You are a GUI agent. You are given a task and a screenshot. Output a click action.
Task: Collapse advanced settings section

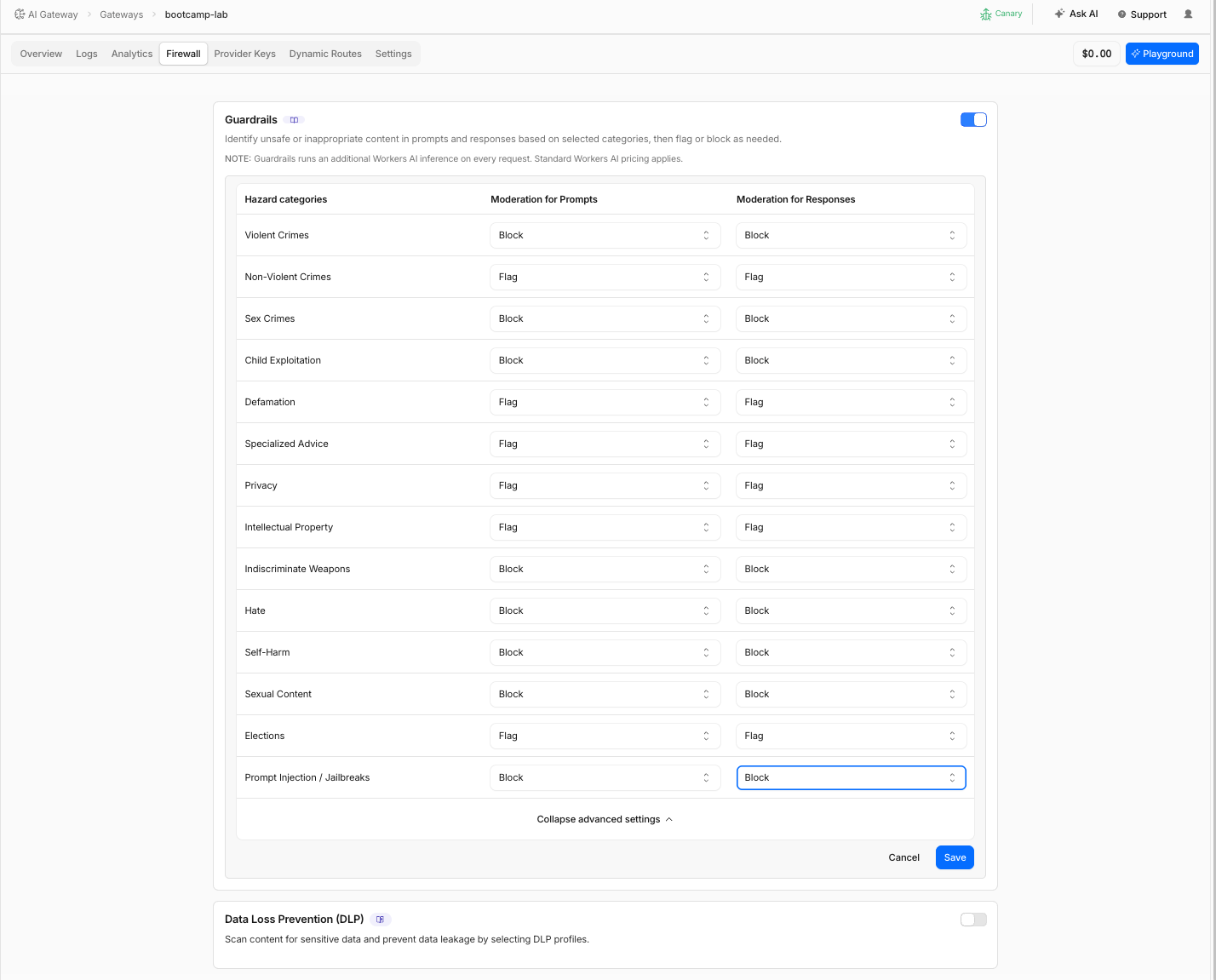[x=605, y=819]
